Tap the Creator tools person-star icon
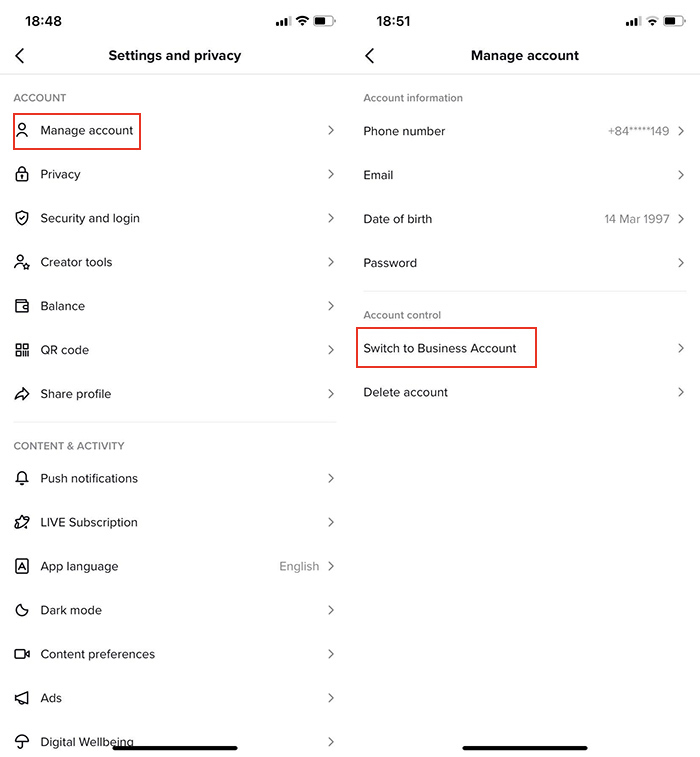The height and width of the screenshot is (757, 700). click(x=22, y=262)
